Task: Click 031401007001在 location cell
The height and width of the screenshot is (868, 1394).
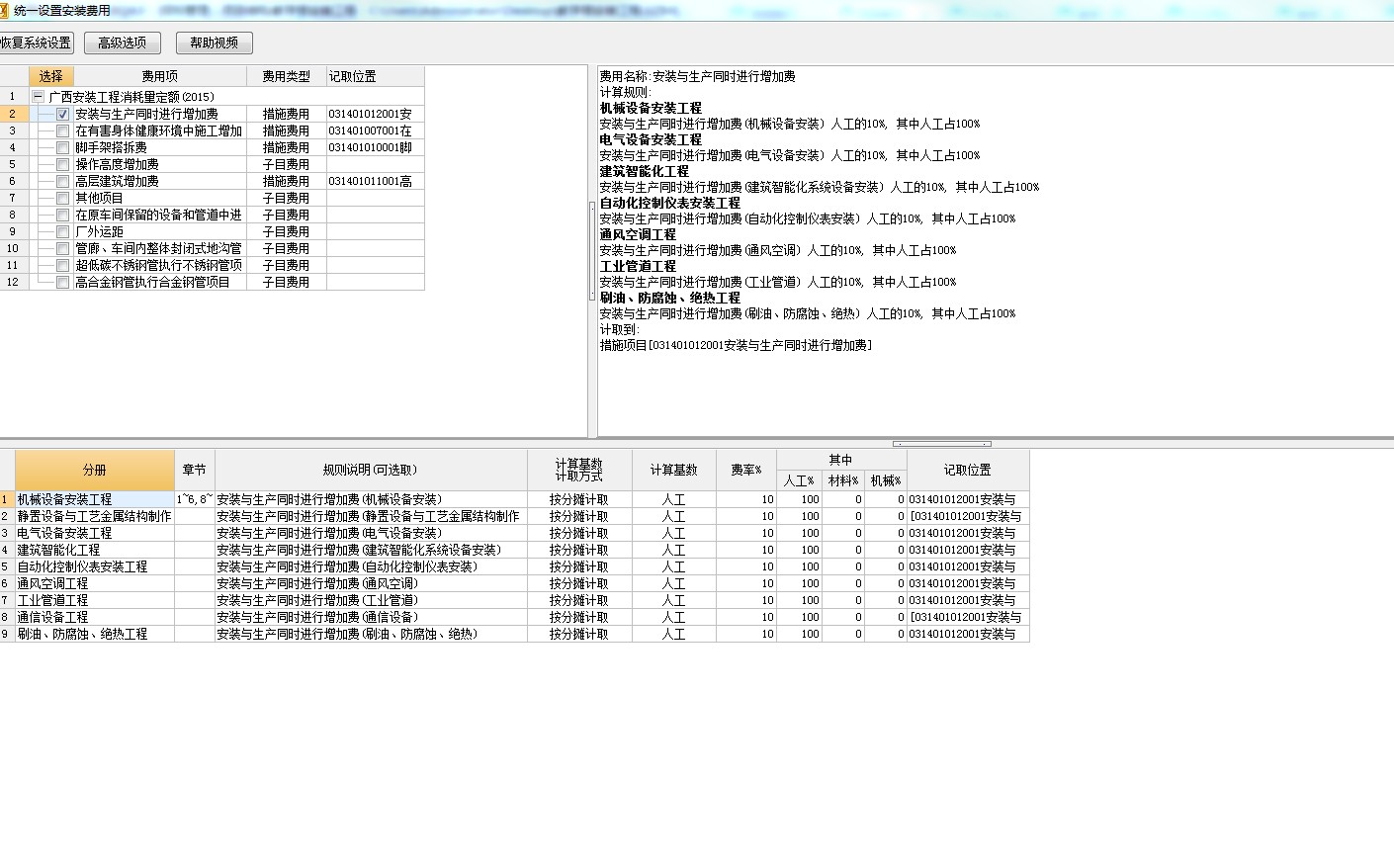Action: pyautogui.click(x=375, y=130)
